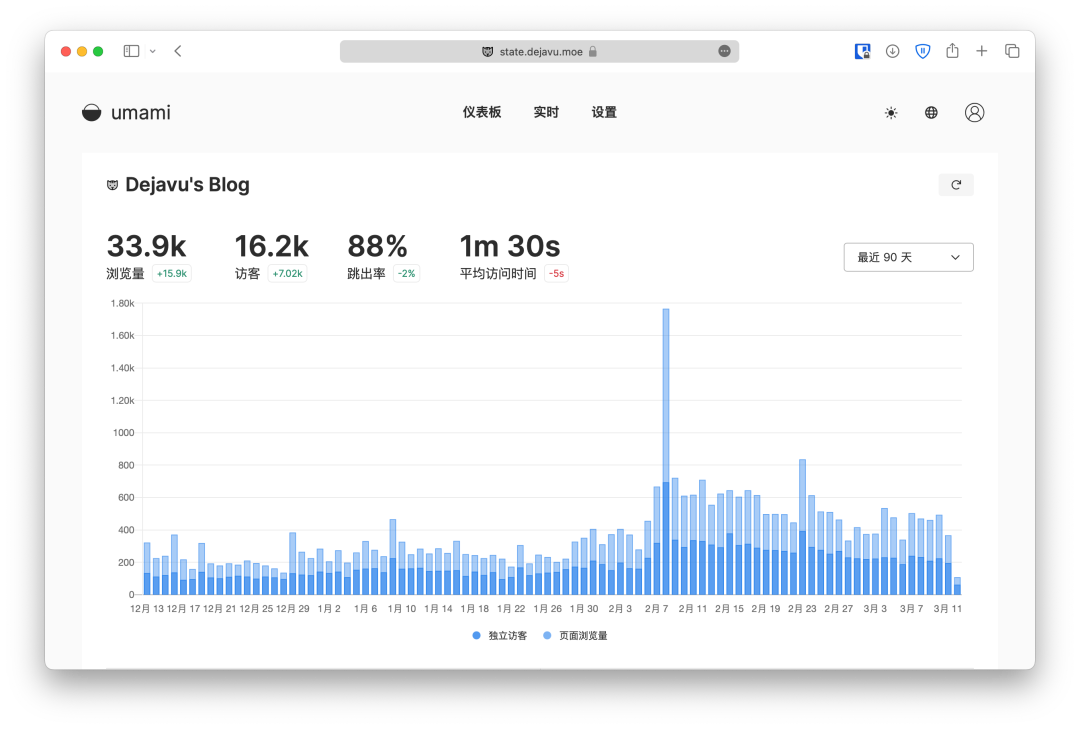Click the 1月 10 axis label
1080x729 pixels.
pos(402,608)
